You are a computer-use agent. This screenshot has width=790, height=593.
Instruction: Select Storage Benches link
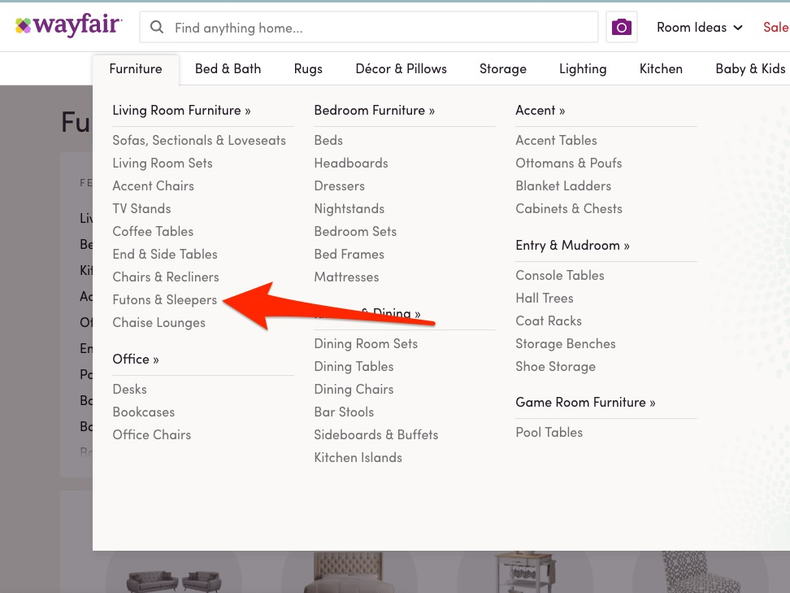[x=565, y=344]
